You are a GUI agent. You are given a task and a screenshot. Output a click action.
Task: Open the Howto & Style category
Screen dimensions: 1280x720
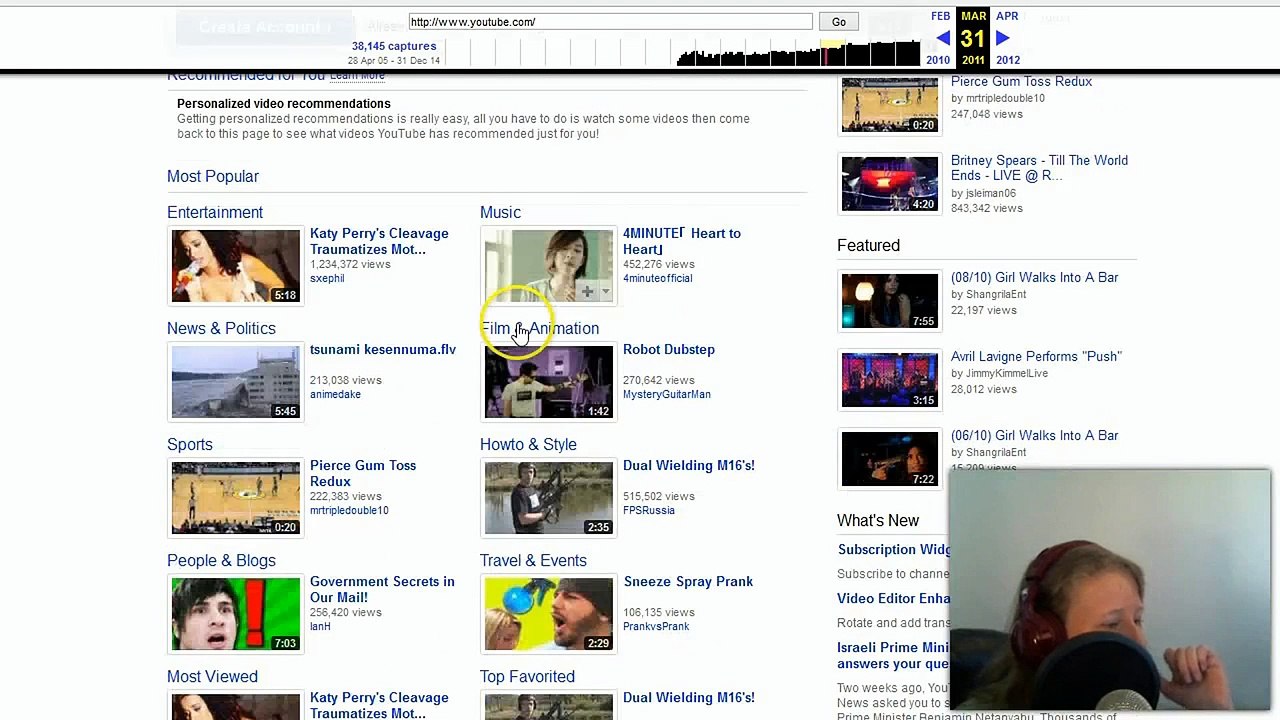(528, 444)
